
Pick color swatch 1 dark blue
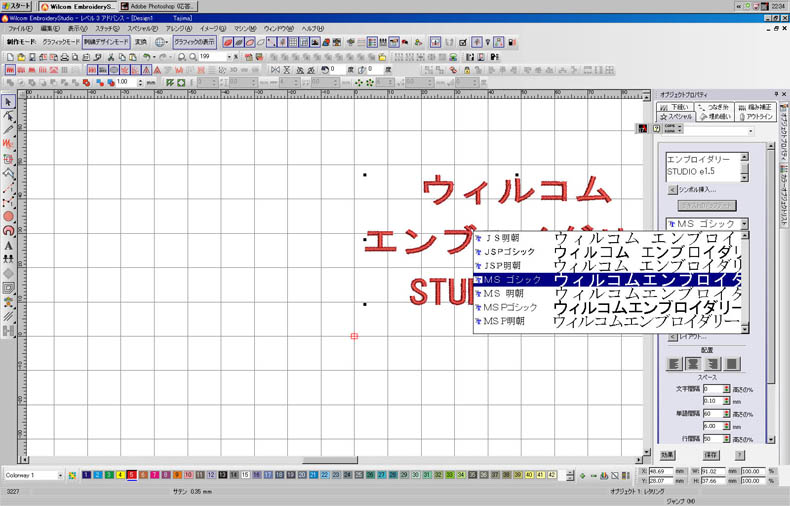(87, 475)
